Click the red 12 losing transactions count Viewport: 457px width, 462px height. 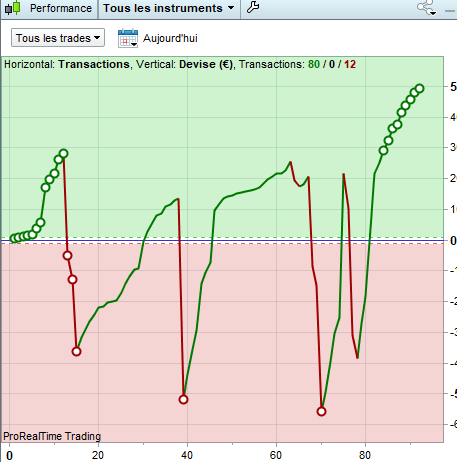(x=350, y=64)
